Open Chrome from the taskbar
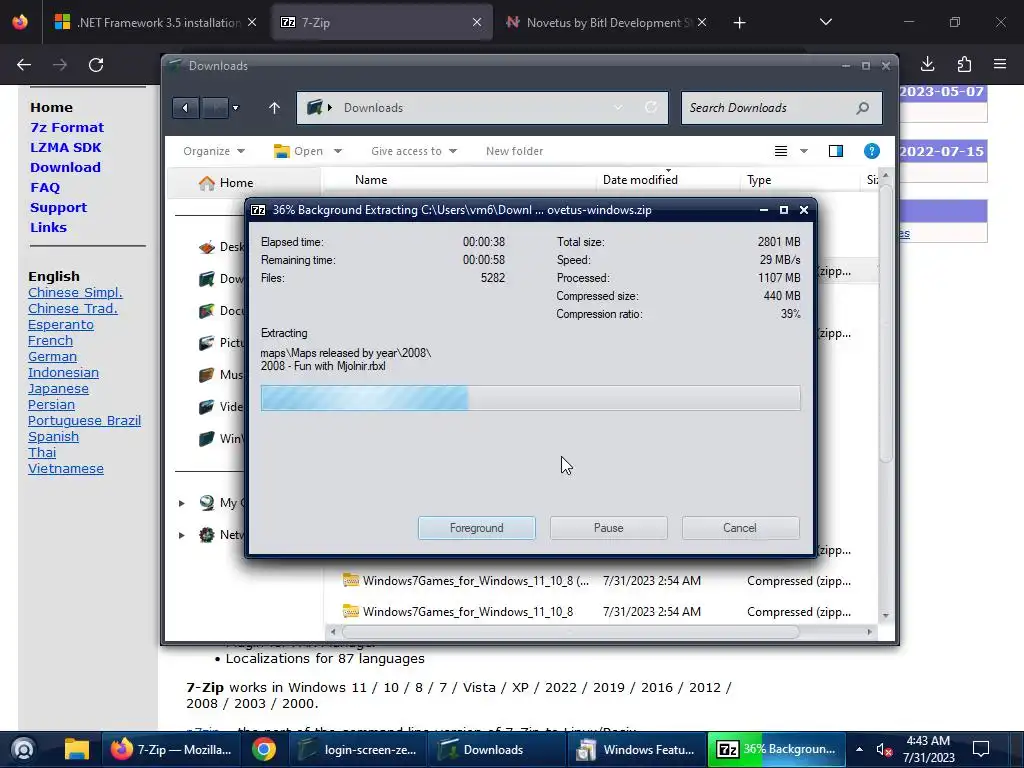 pos(264,749)
